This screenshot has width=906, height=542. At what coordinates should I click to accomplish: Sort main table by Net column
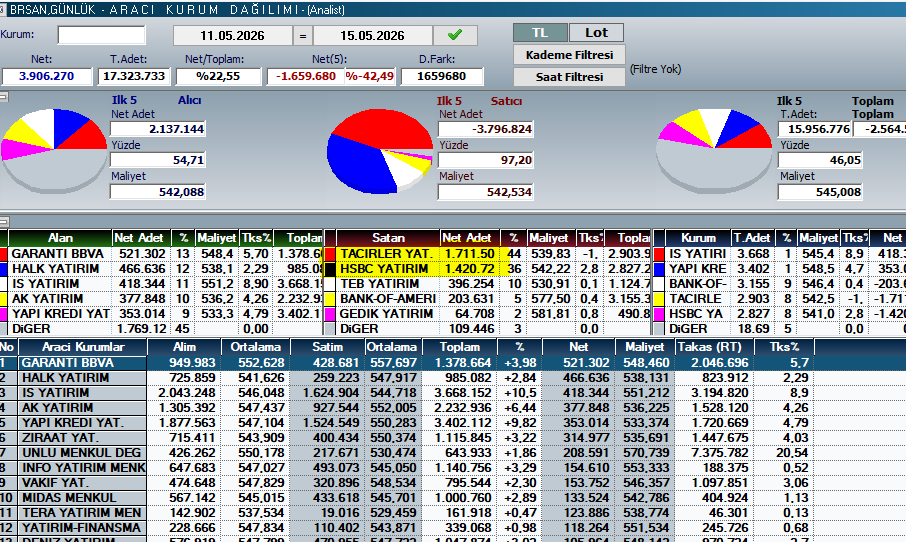pos(578,347)
